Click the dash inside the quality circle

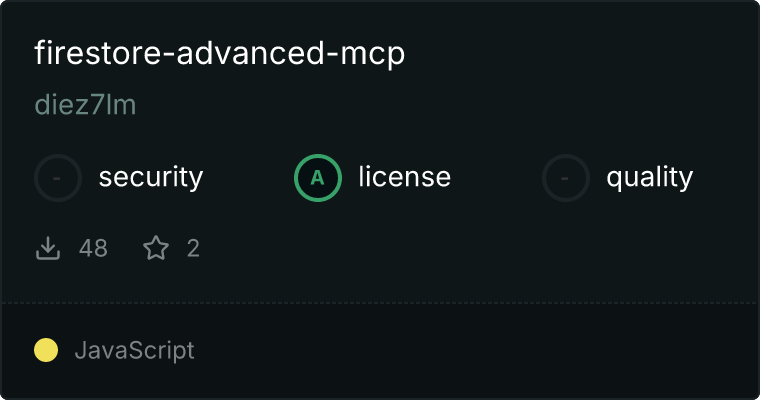coord(565,178)
